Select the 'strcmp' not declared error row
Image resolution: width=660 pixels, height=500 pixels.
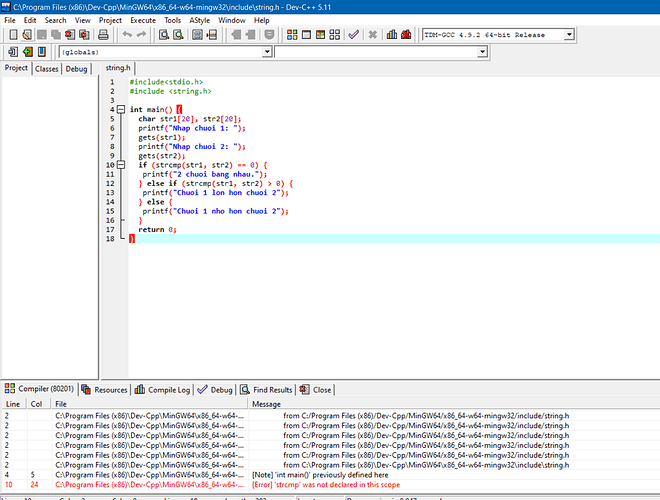click(300, 484)
